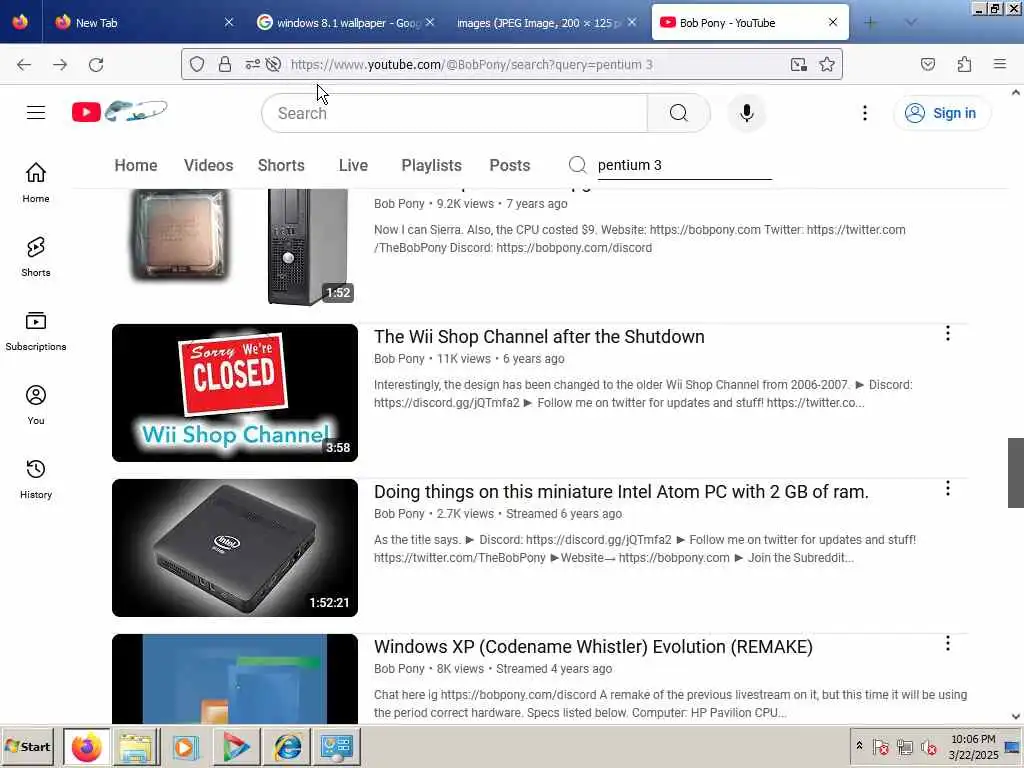Image resolution: width=1024 pixels, height=768 pixels.
Task: Click the Sign in button
Action: pyautogui.click(x=941, y=113)
